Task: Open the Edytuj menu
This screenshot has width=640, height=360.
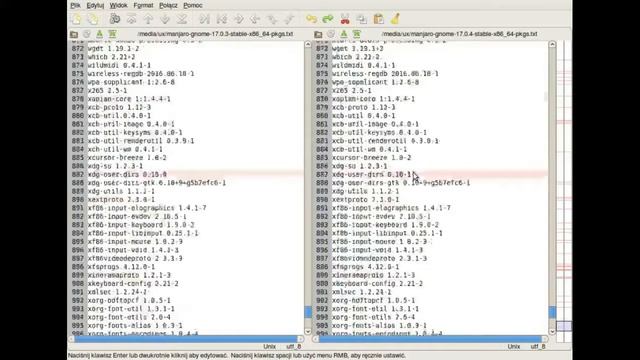Action: pos(95,5)
